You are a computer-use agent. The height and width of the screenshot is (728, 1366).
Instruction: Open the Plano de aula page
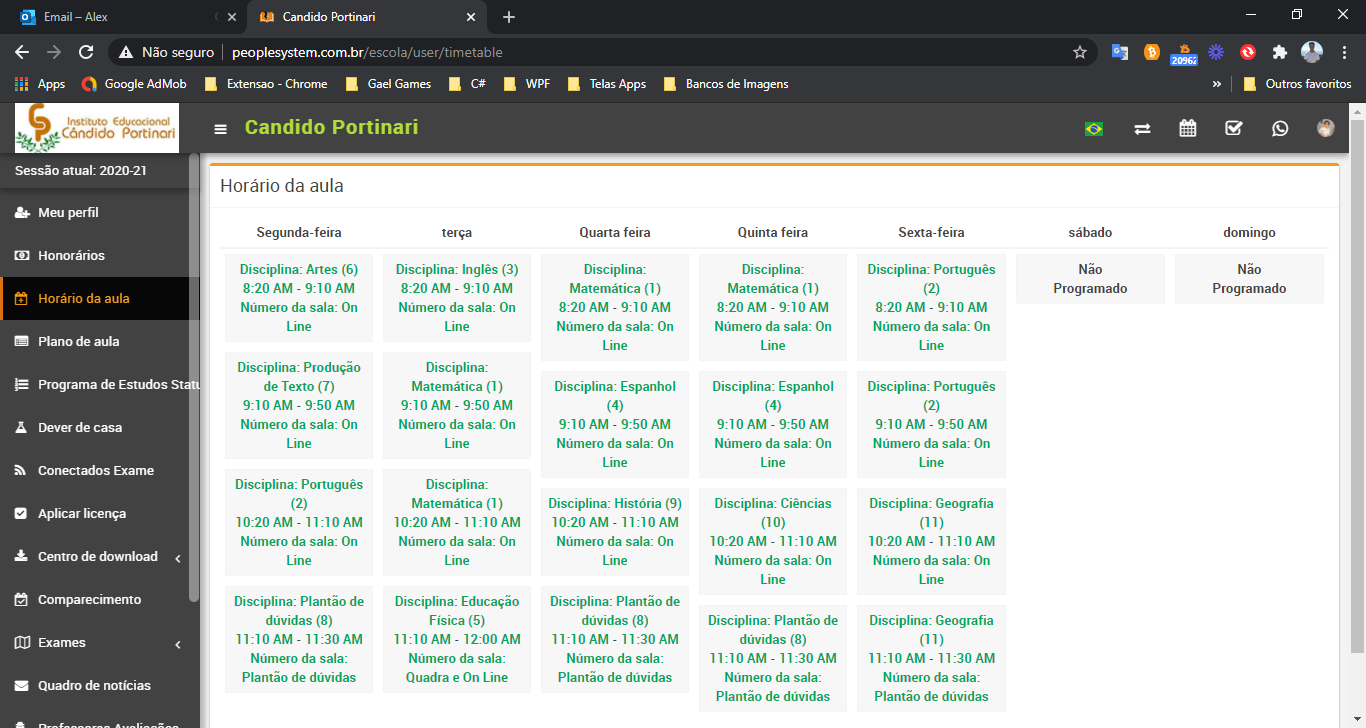78,342
